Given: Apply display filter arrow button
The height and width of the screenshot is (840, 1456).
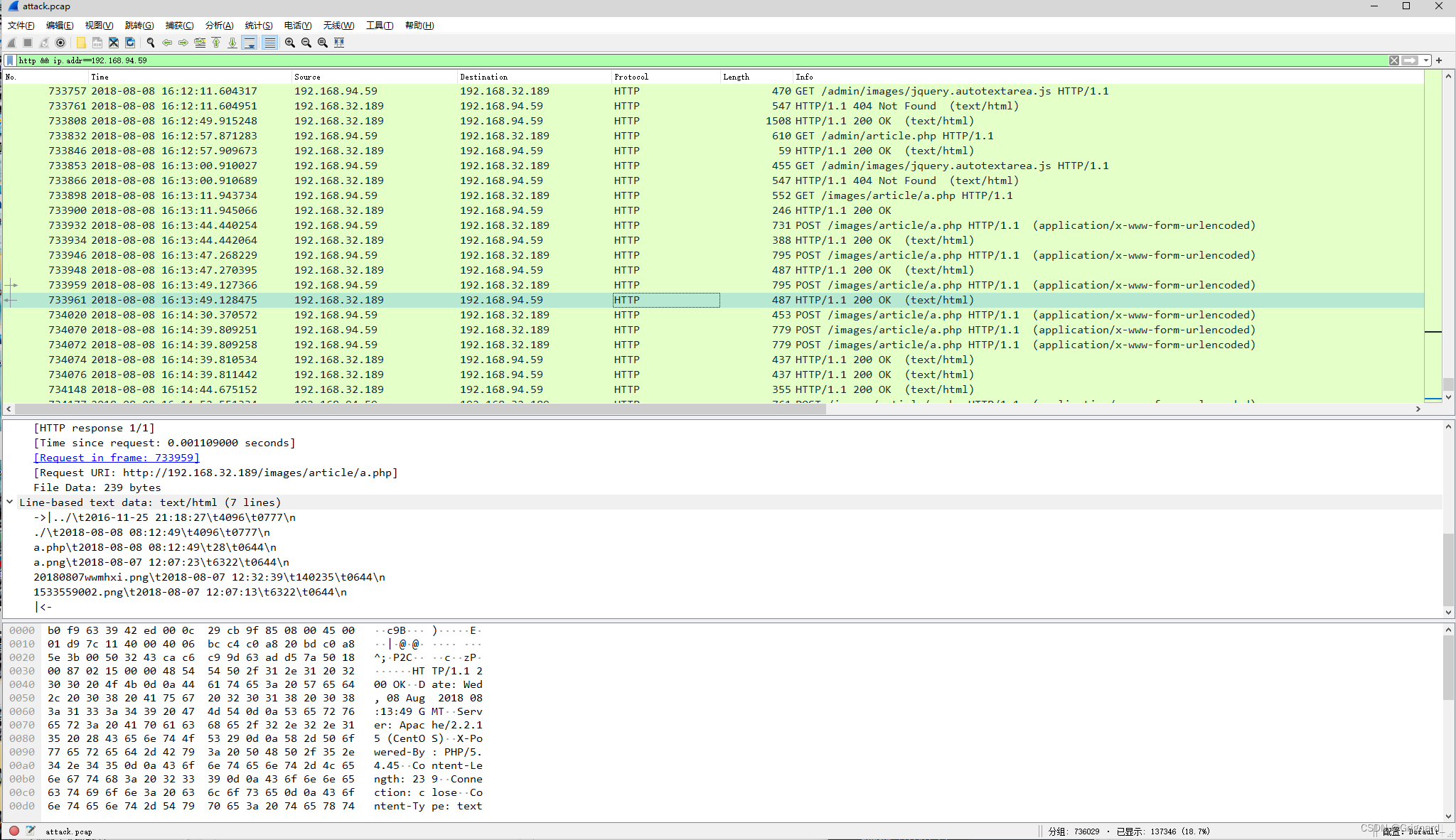Looking at the screenshot, I should pyautogui.click(x=1410, y=60).
